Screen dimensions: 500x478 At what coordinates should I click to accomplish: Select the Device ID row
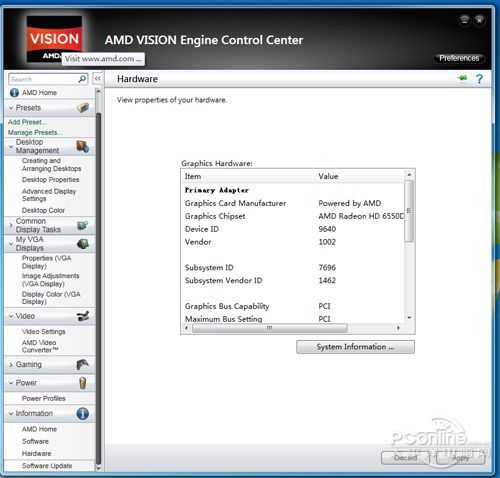[294, 229]
